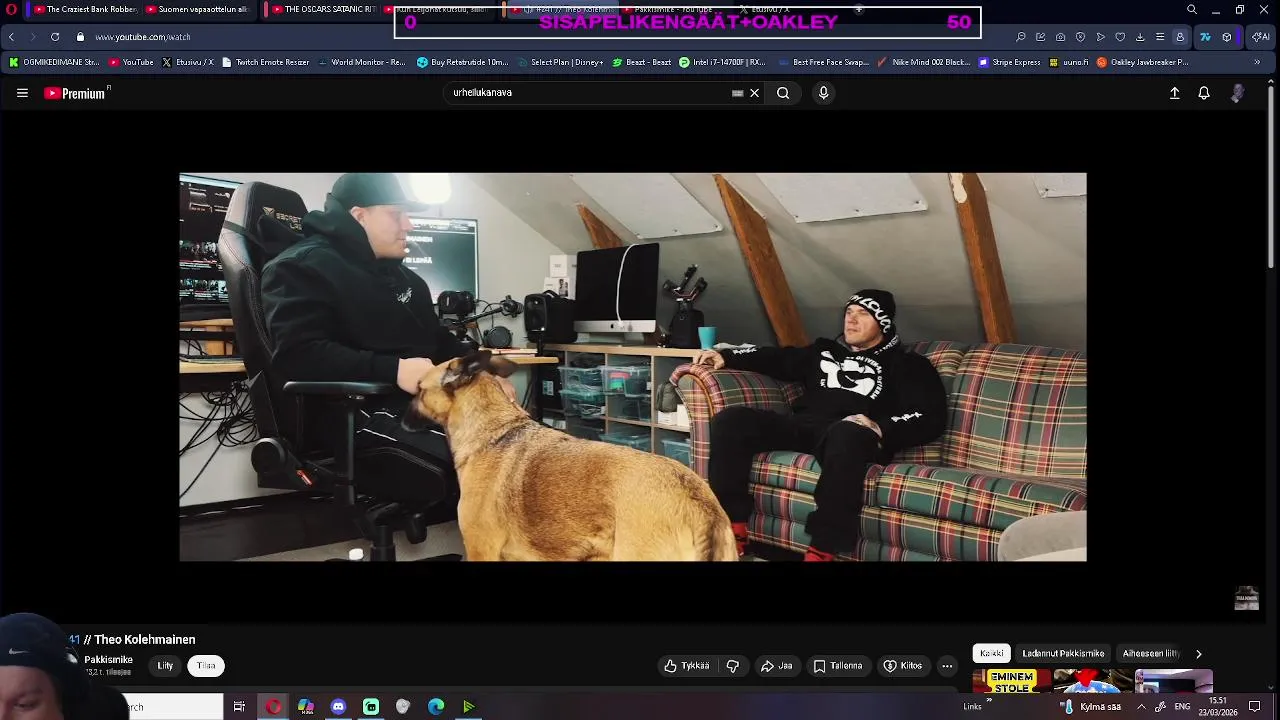Open the YouTube guide hamburger menu
The height and width of the screenshot is (720, 1280).
pyautogui.click(x=22, y=93)
